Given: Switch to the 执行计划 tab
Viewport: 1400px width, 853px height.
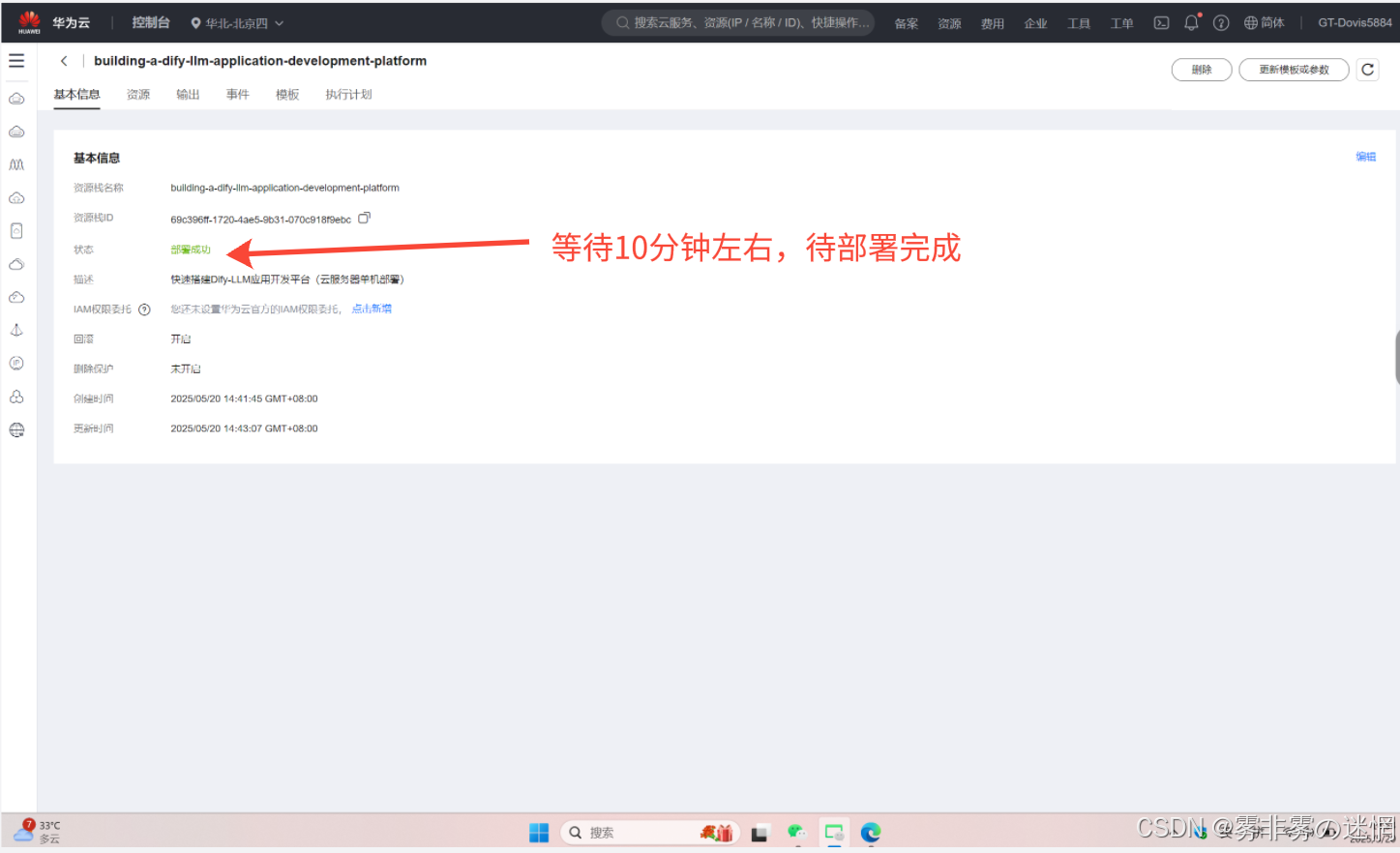Looking at the screenshot, I should point(348,95).
